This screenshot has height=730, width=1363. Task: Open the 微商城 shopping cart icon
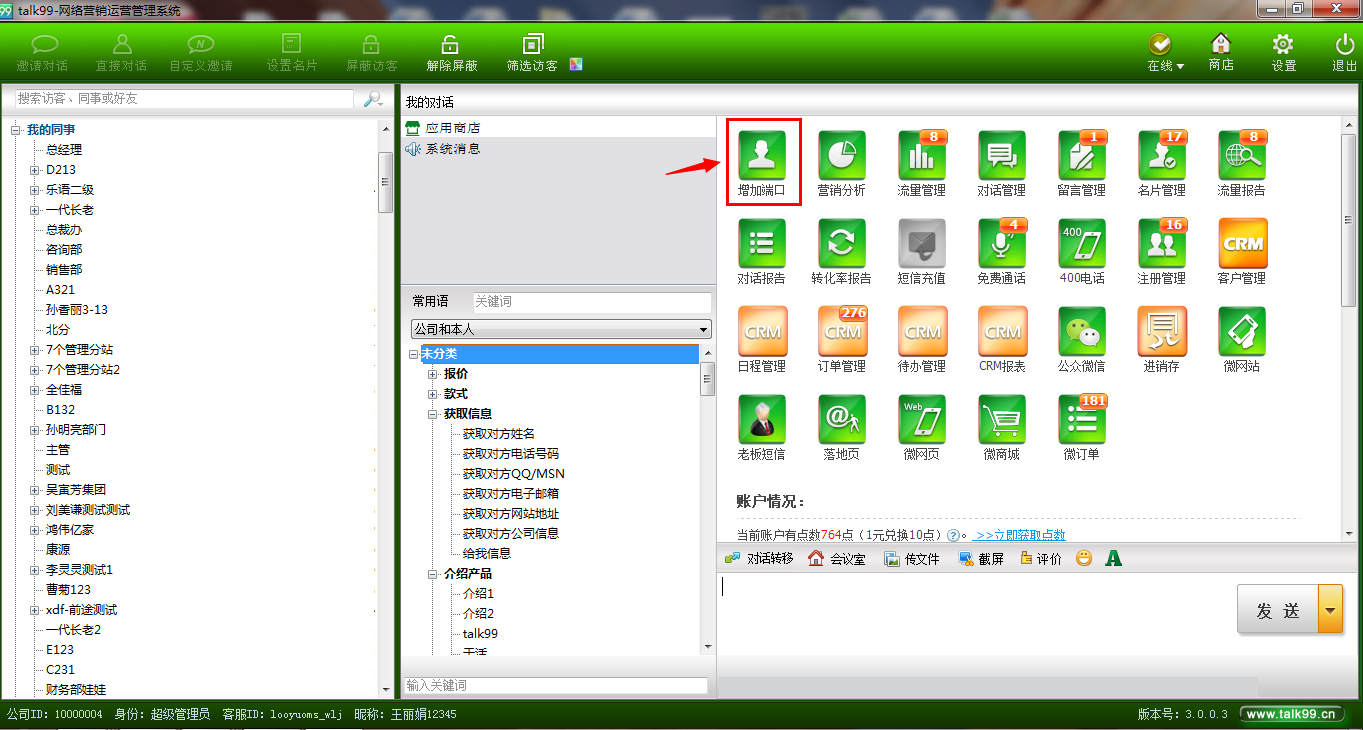click(1002, 420)
